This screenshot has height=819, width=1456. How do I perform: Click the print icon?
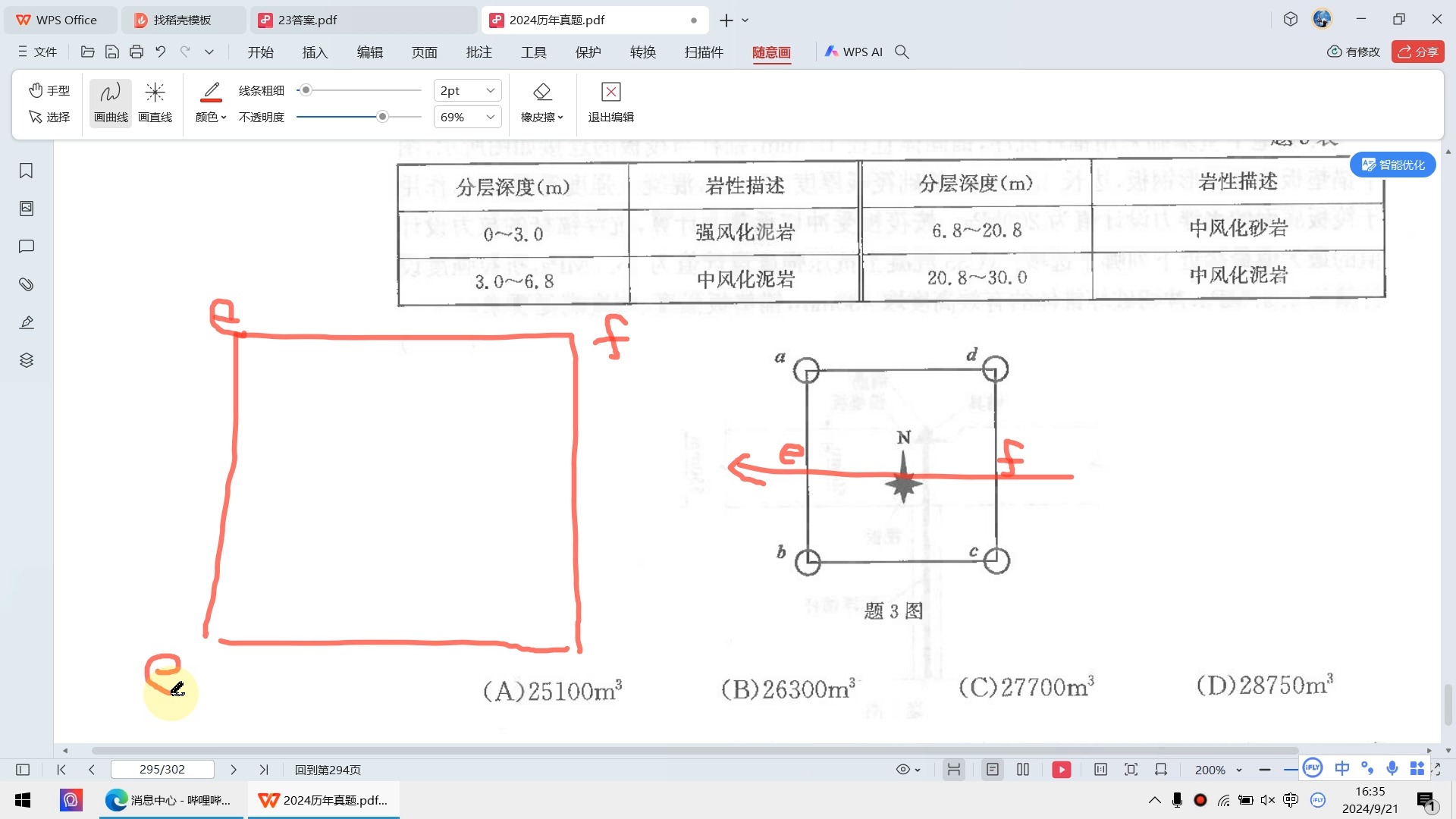click(136, 52)
